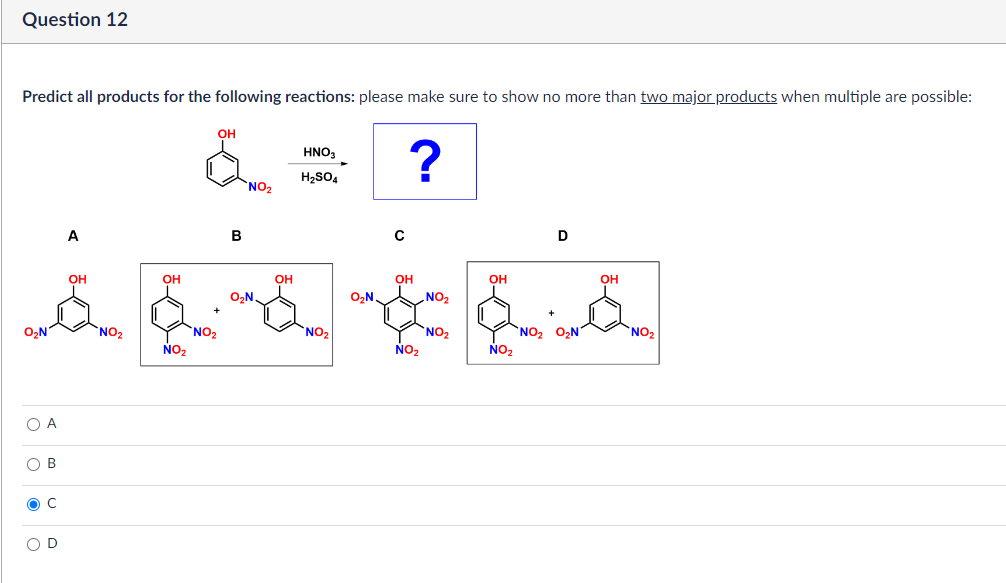Select radio button for option D
This screenshot has height=583, width=1006.
tap(33, 543)
